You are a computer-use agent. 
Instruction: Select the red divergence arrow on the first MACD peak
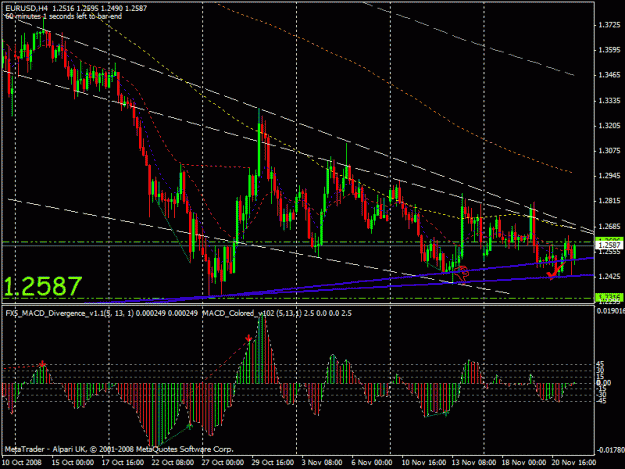click(x=43, y=364)
